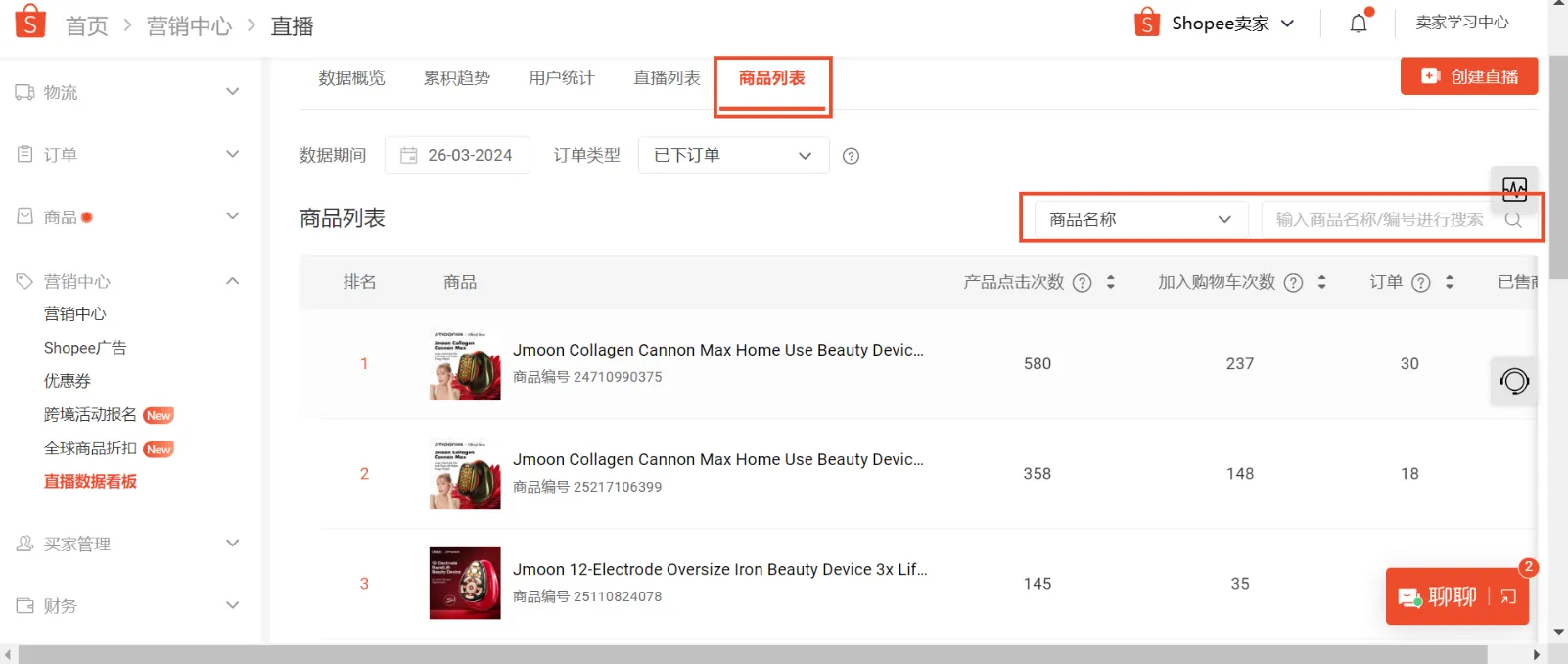Click the Shopee logo in header

30,22
